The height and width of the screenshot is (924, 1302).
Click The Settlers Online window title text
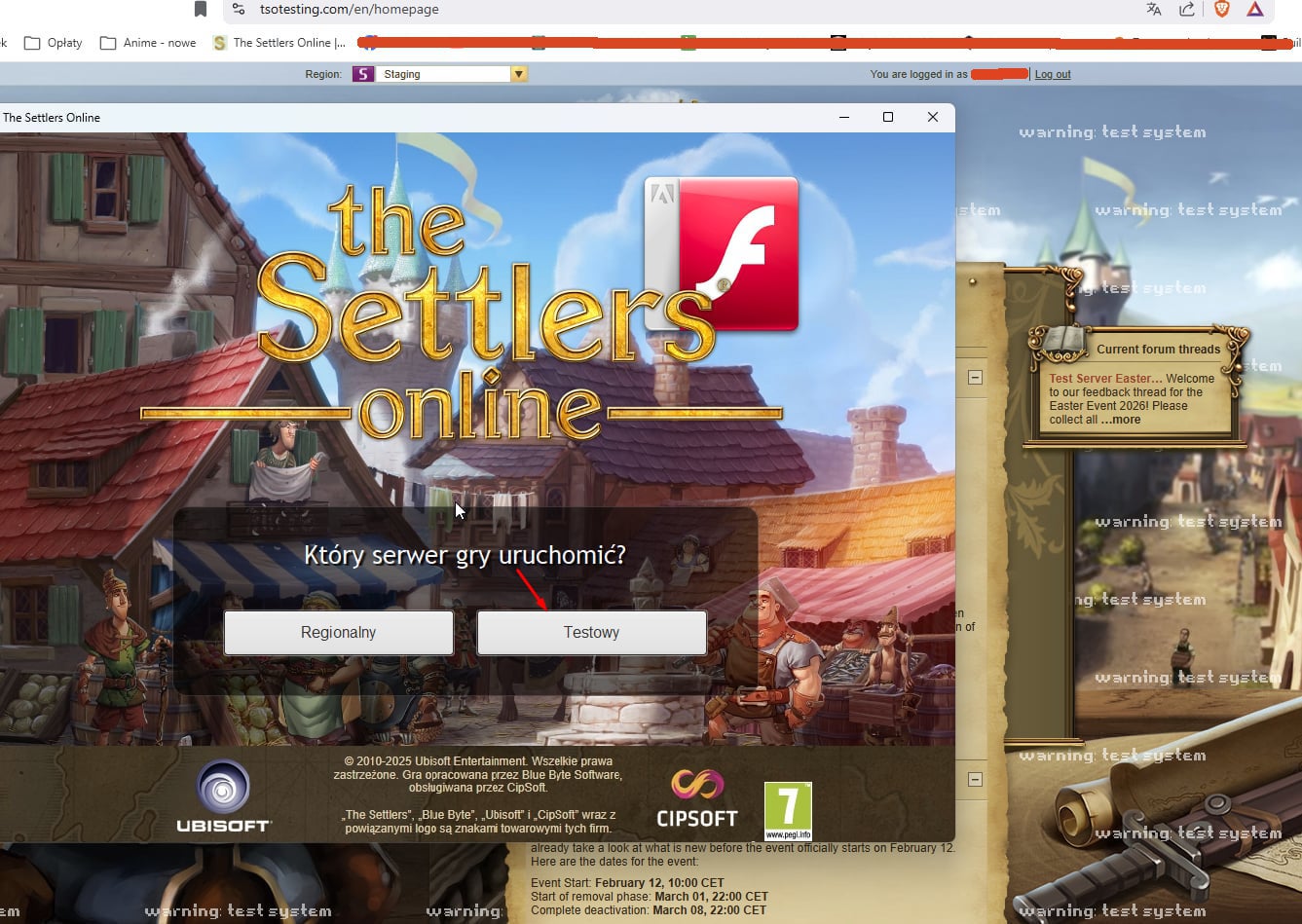coord(52,118)
